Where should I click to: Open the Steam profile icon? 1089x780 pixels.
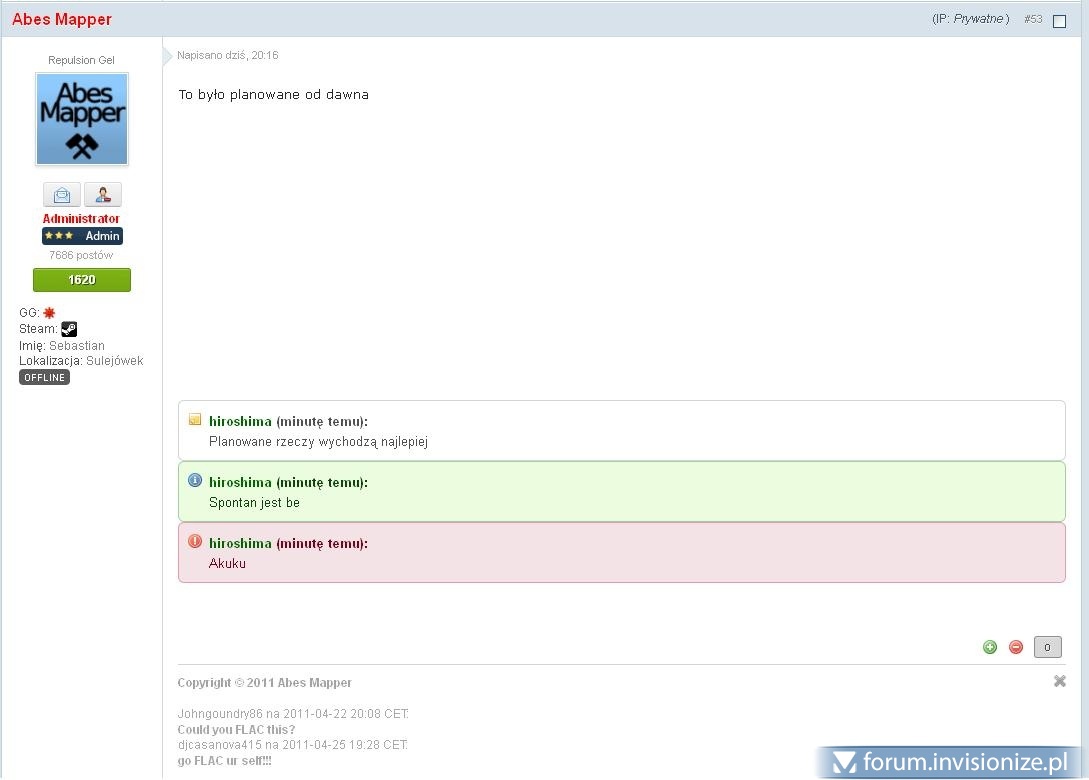point(69,329)
